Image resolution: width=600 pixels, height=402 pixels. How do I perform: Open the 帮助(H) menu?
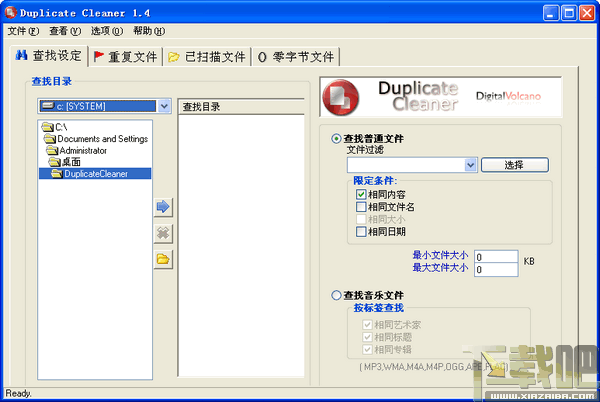pos(149,31)
